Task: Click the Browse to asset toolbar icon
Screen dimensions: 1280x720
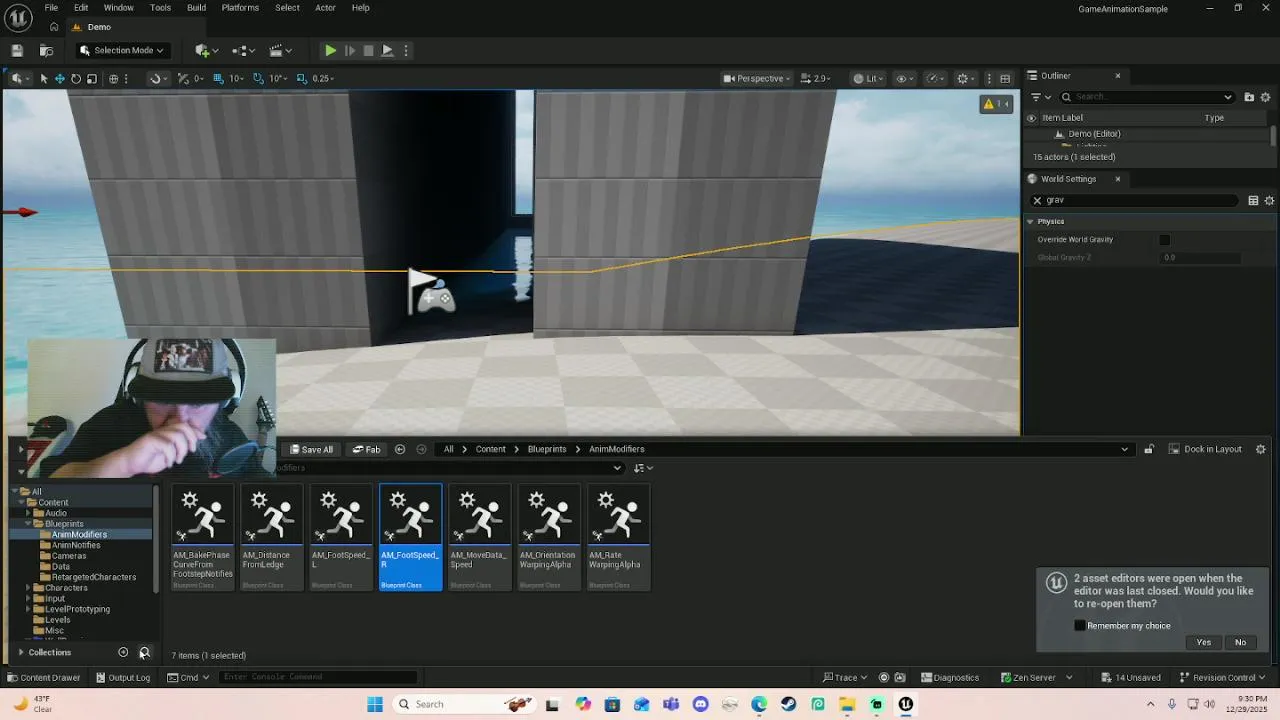Action: click(x=46, y=50)
